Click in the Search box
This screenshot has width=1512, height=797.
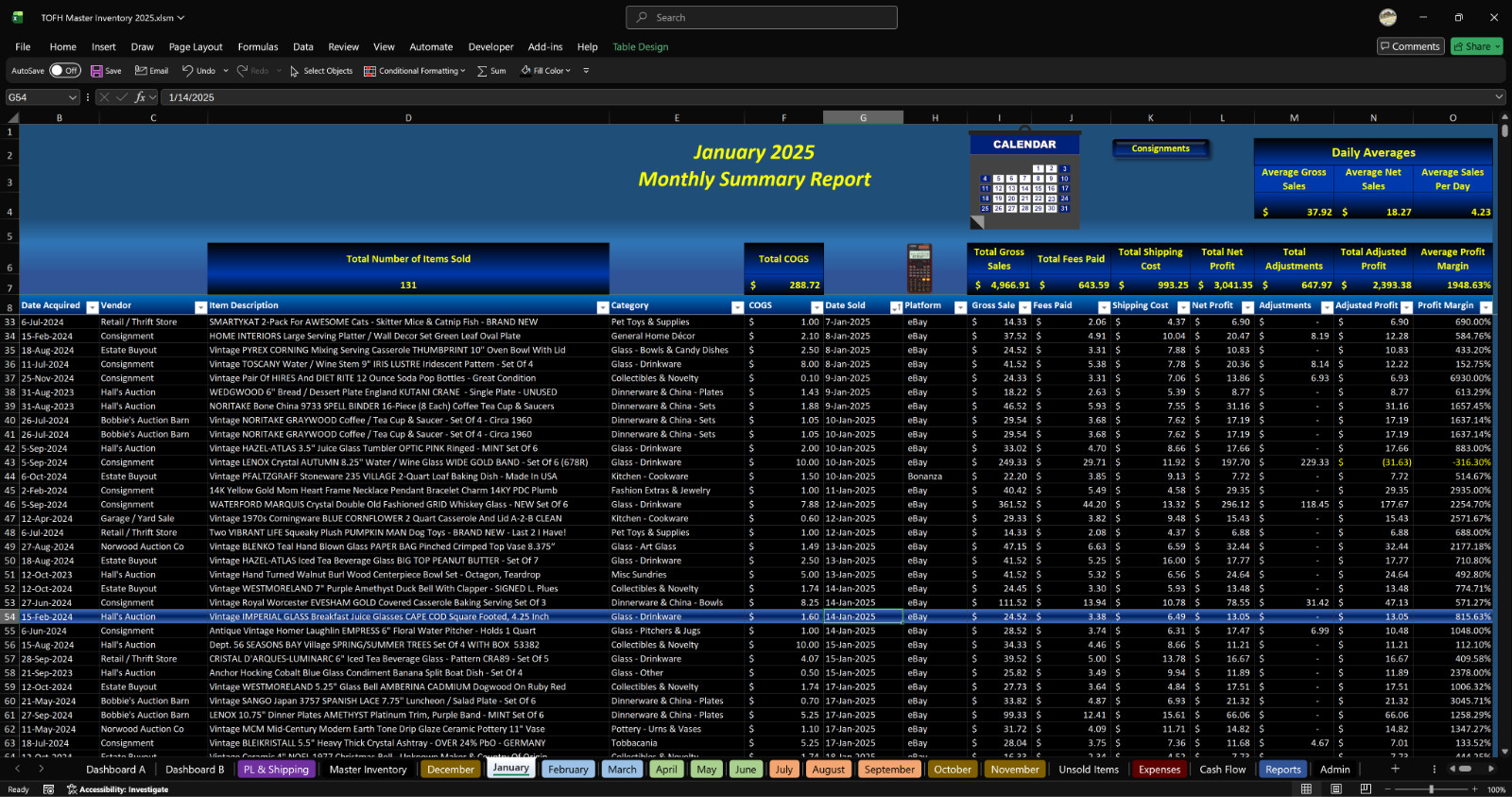pos(762,17)
